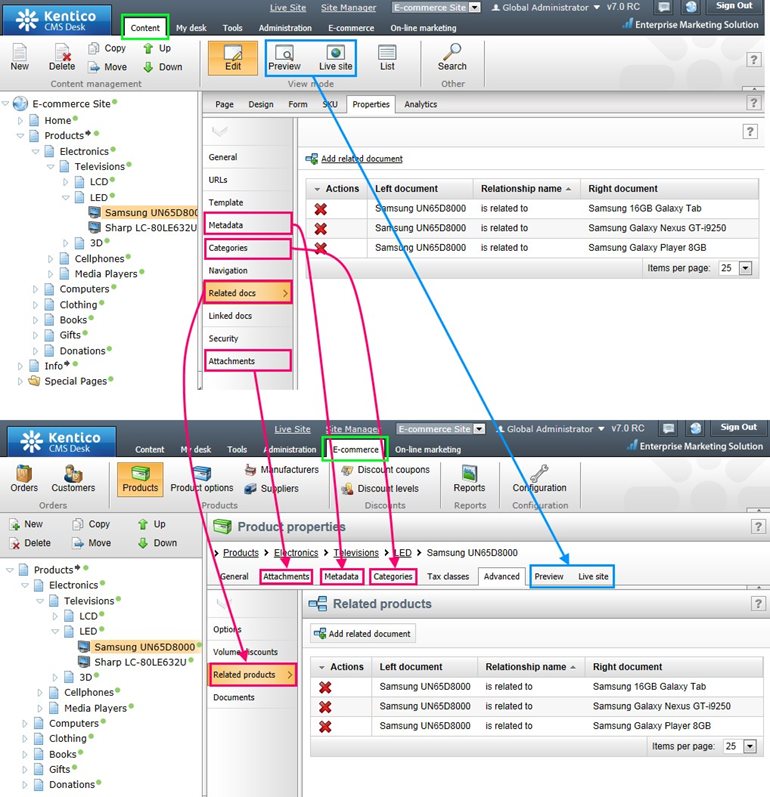770x797 pixels.
Task: Open Content tab in top CMS Desk menu
Action: click(x=145, y=28)
